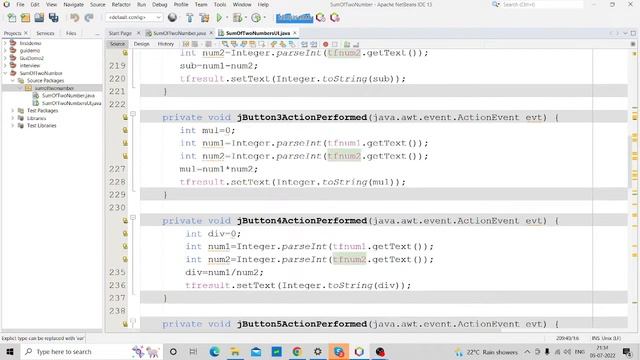Open the Navigate menu
The image size is (640, 360).
pyautogui.click(x=73, y=4)
